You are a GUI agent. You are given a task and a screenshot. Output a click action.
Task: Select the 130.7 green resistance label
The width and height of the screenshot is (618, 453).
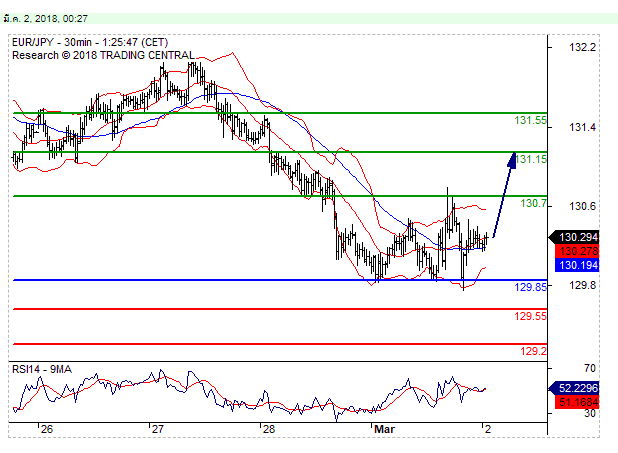coord(533,203)
